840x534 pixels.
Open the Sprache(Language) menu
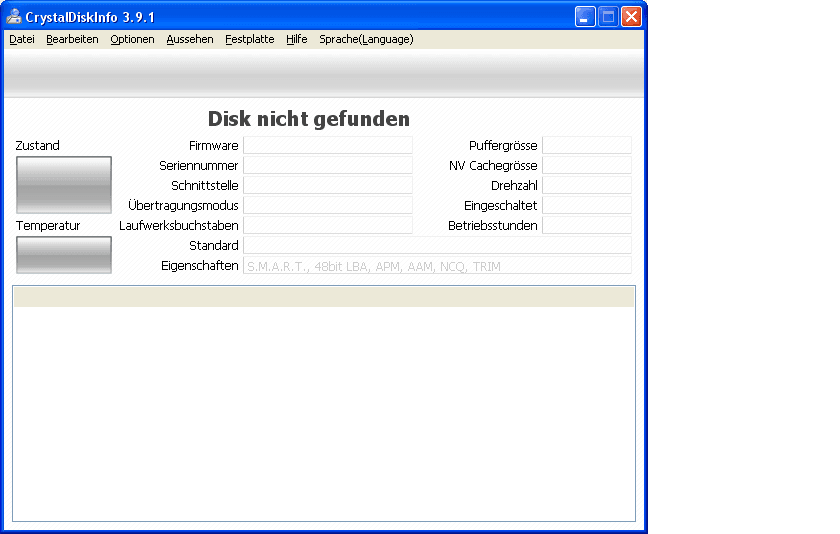tap(366, 39)
